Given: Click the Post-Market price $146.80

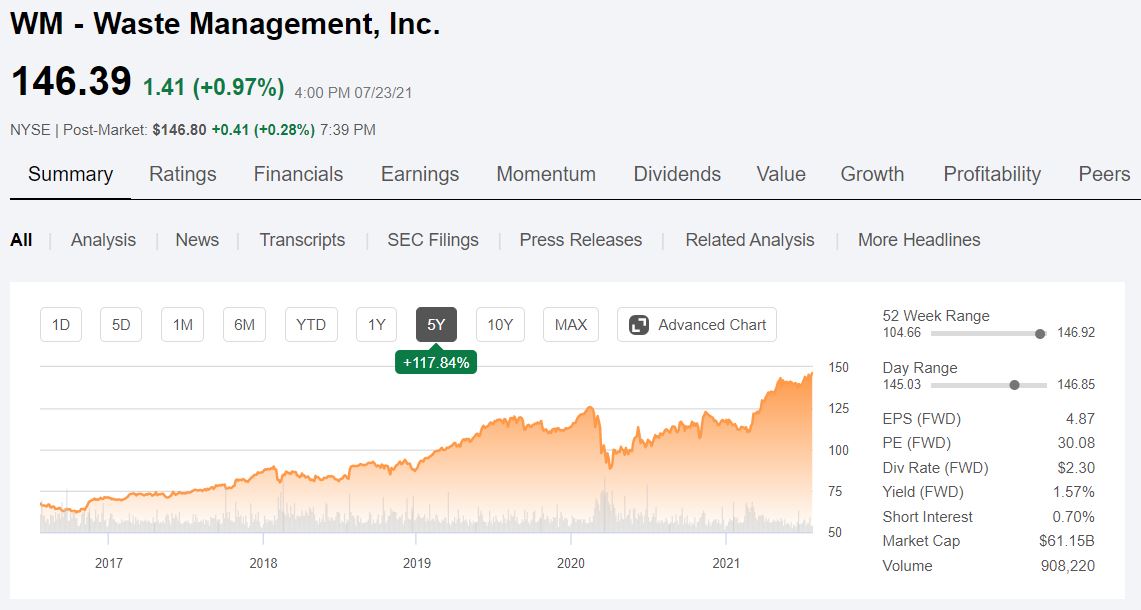Looking at the screenshot, I should tap(179, 130).
